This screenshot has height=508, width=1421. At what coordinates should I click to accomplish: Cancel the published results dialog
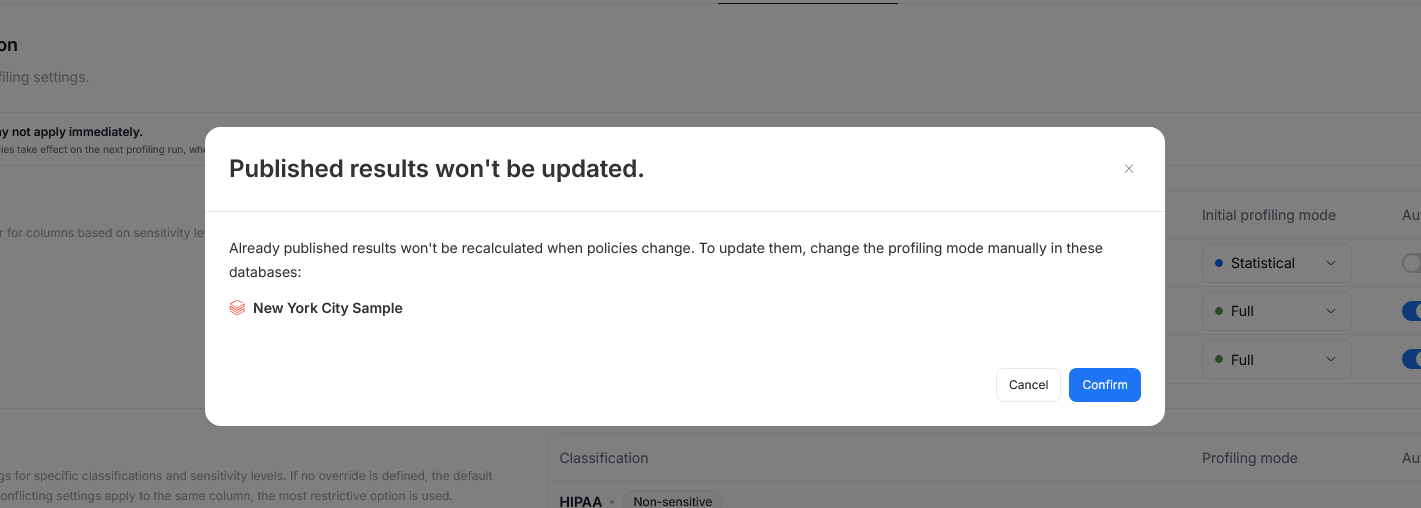[1028, 385]
